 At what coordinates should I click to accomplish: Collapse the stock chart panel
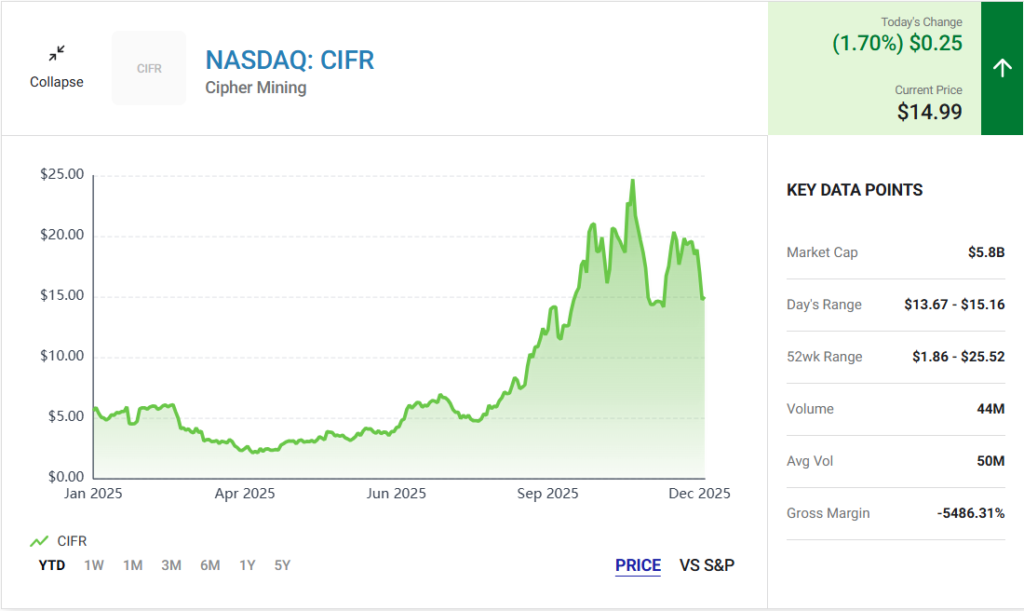57,82
